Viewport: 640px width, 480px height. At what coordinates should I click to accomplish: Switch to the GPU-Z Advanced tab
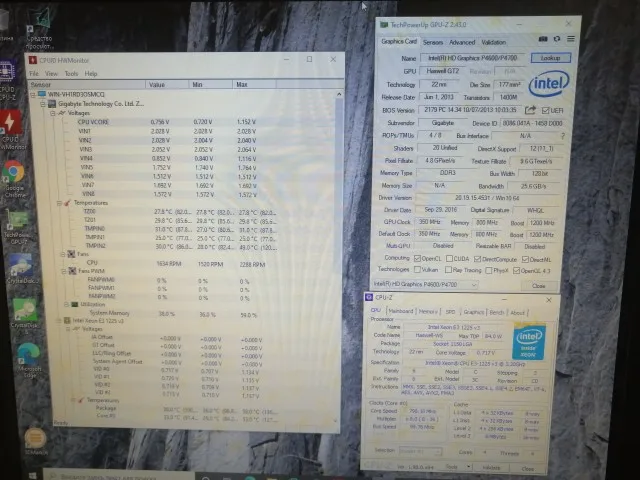462,42
